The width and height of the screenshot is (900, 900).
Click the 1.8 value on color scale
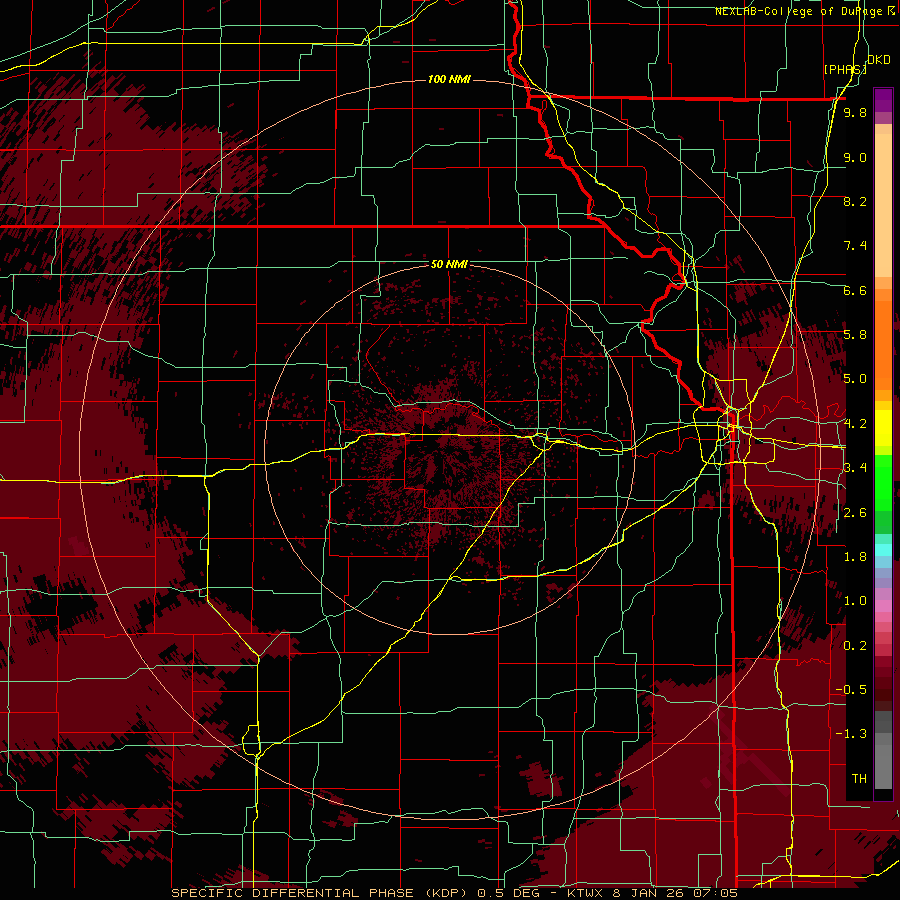[855, 557]
